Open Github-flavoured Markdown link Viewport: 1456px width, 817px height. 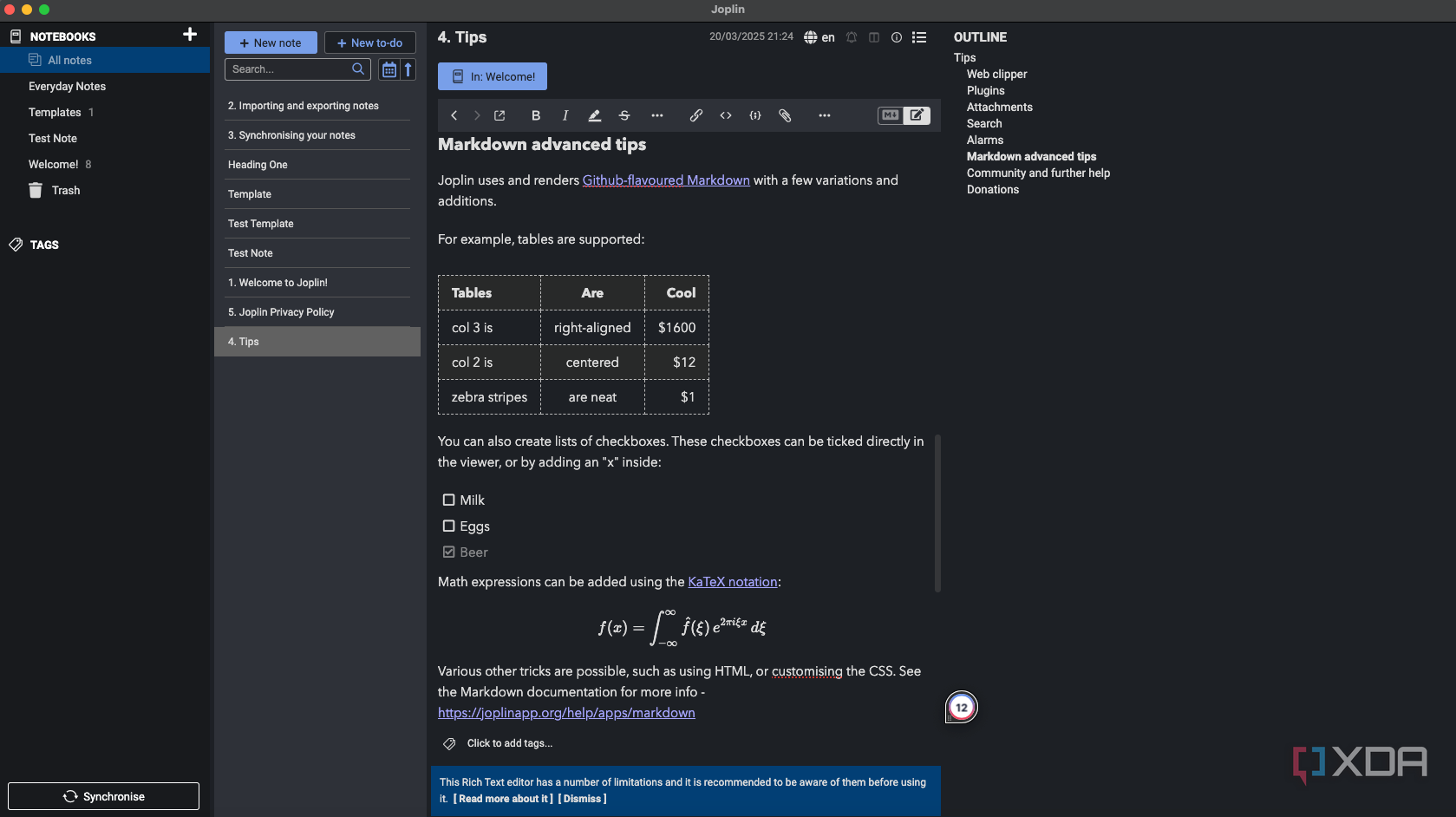[666, 180]
